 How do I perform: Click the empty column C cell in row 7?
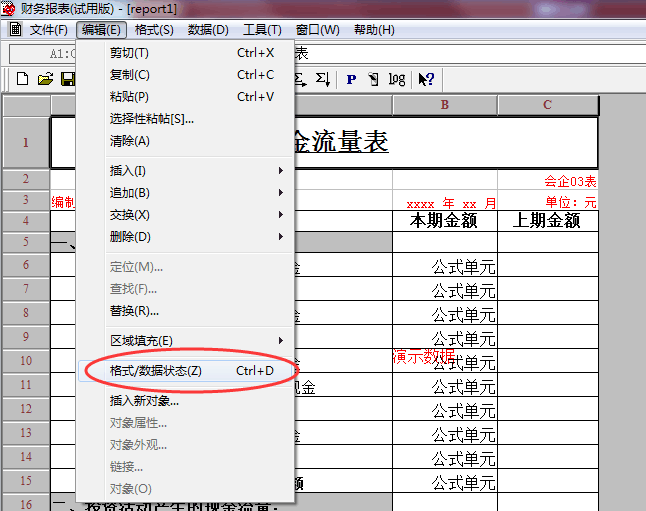(548, 288)
